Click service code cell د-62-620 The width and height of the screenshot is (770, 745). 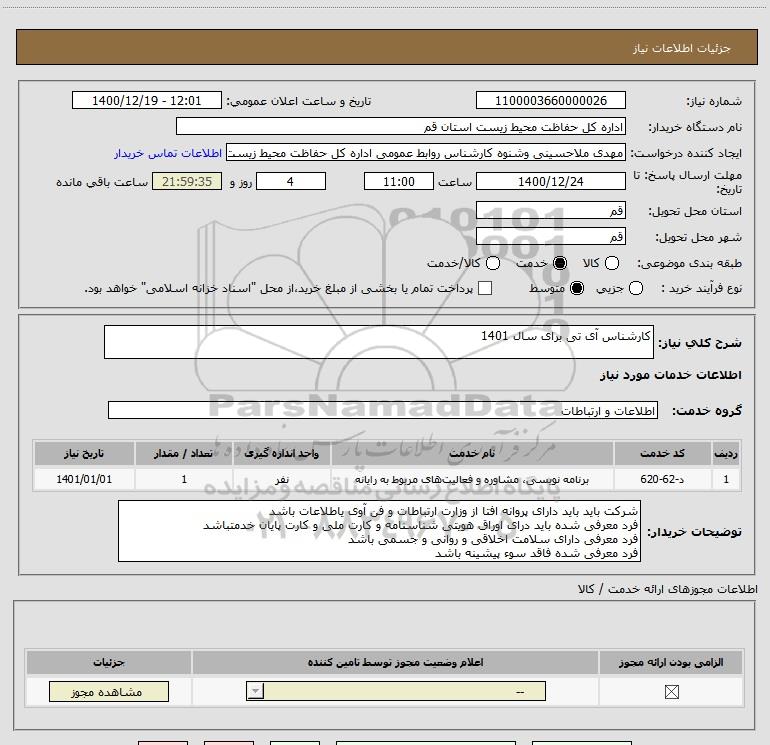(x=662, y=479)
